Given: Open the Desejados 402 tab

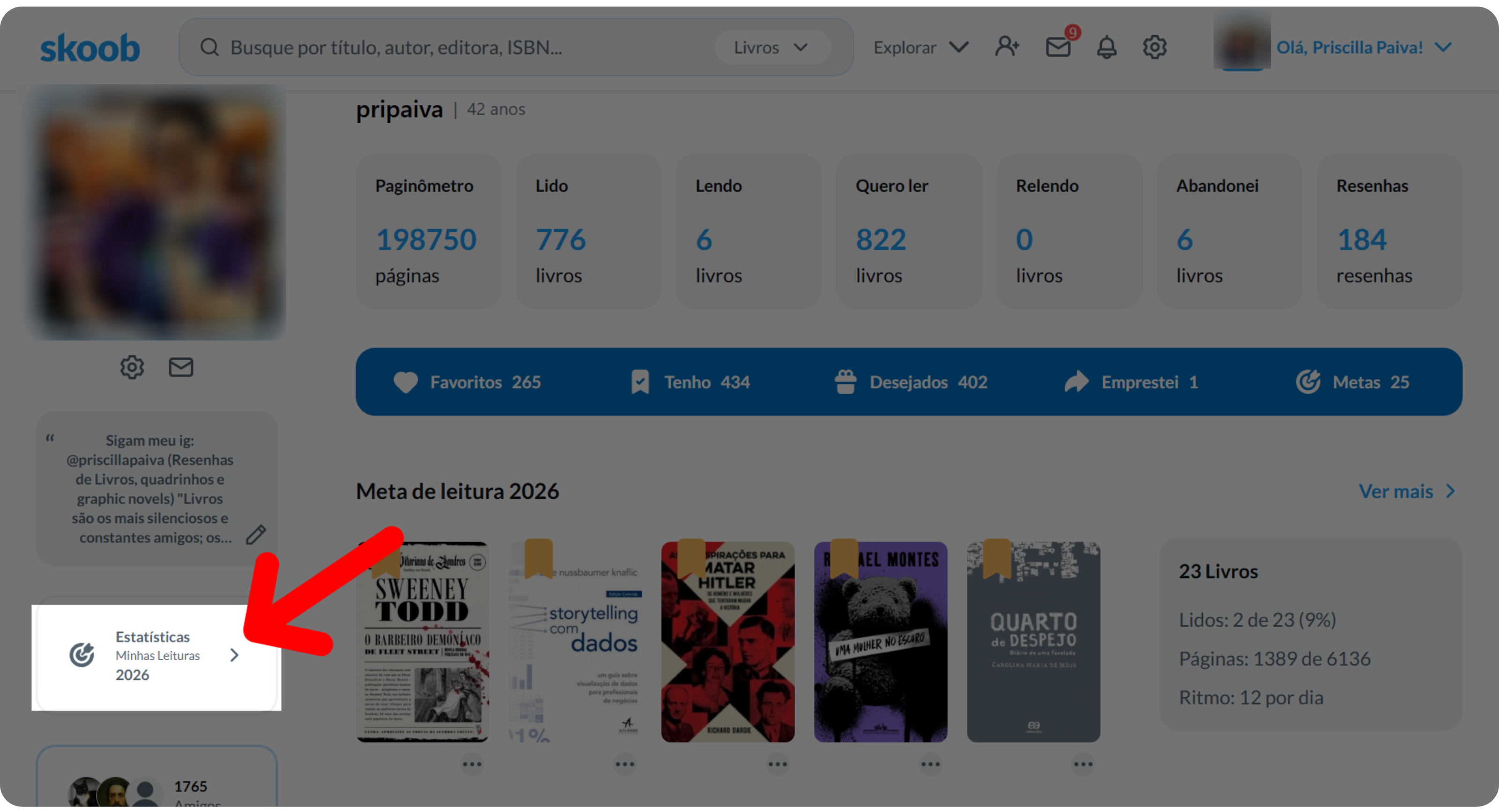Looking at the screenshot, I should pos(911,382).
